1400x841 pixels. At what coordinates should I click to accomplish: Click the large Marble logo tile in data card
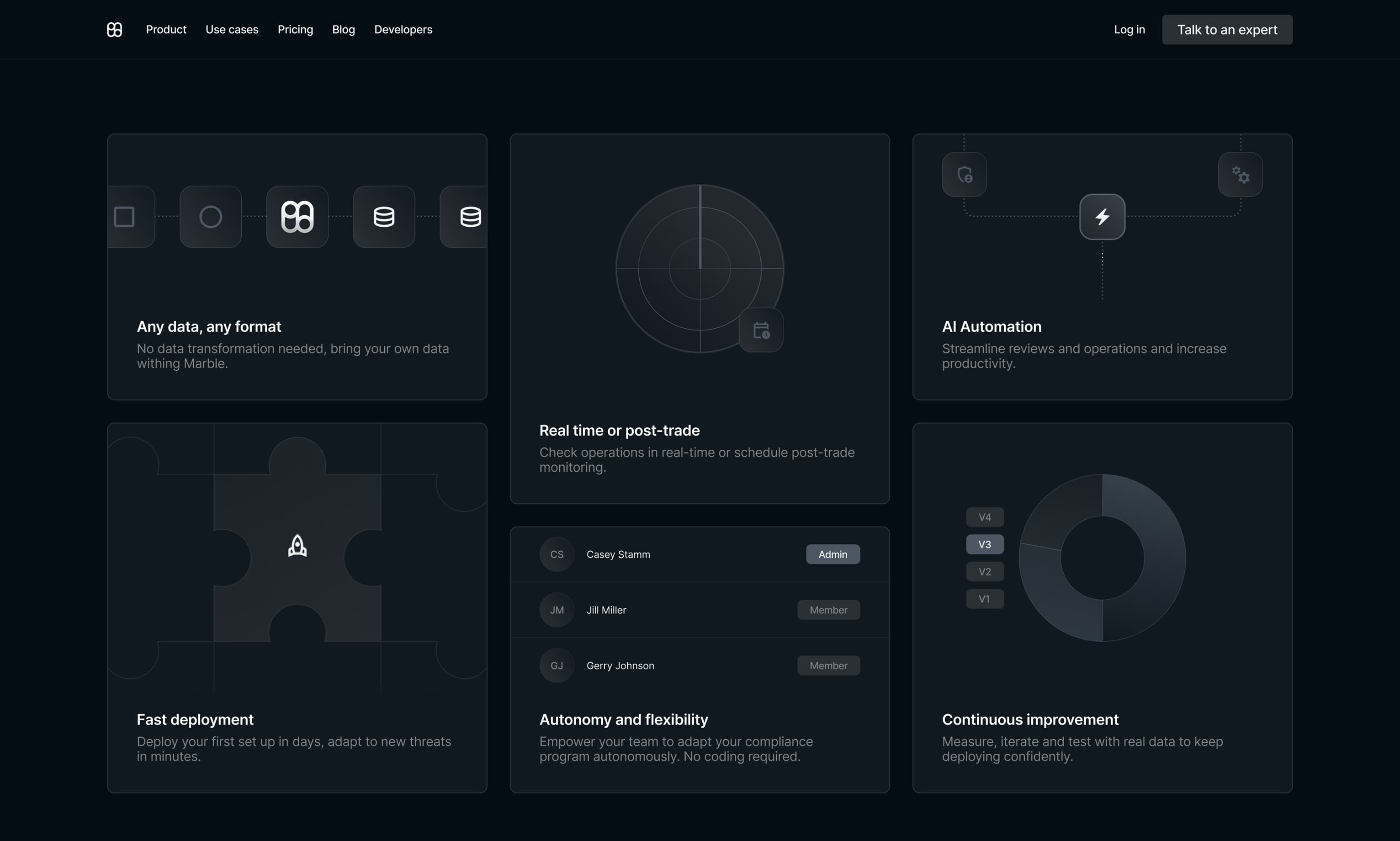297,217
